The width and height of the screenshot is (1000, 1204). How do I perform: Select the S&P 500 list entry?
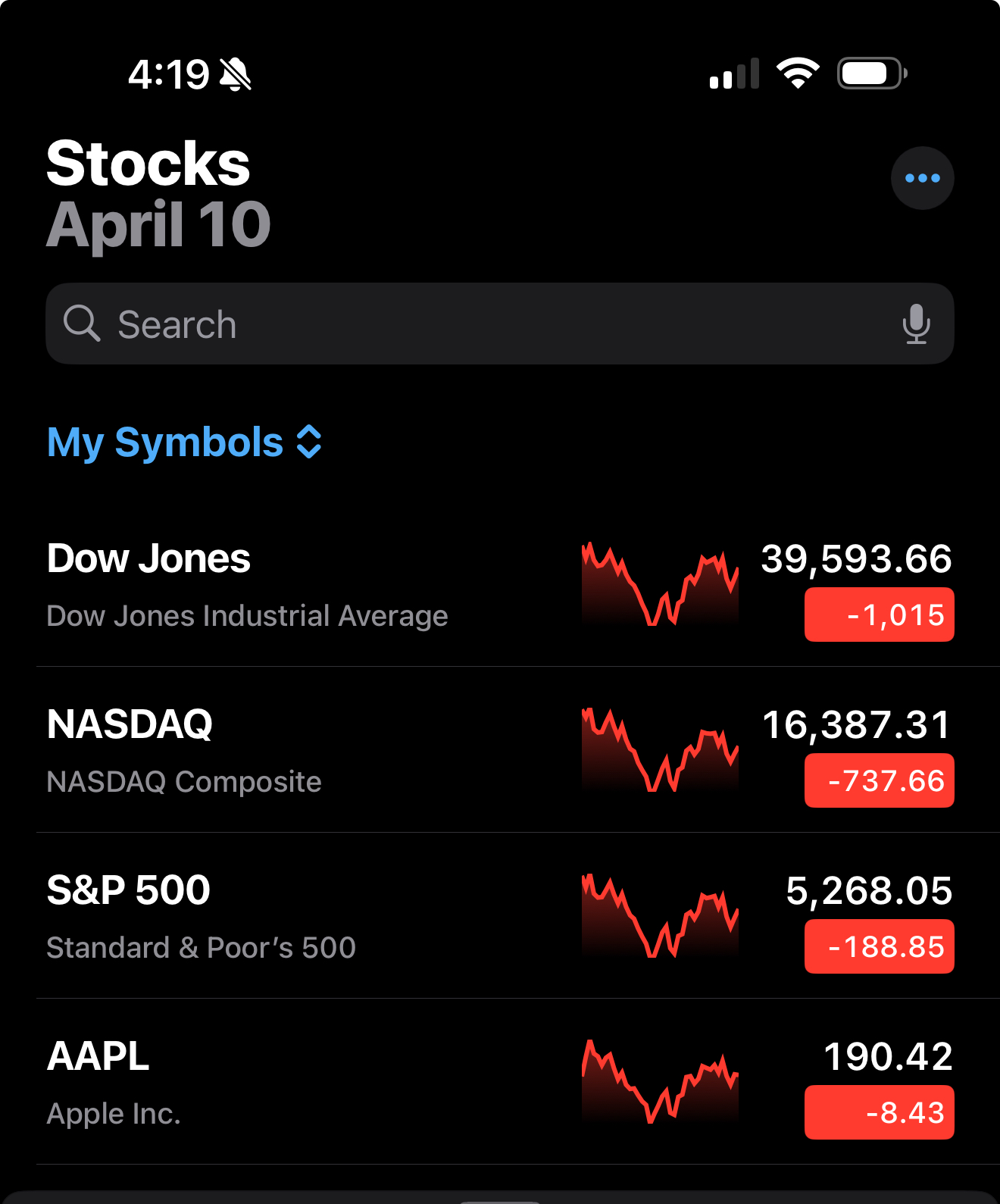point(201,917)
